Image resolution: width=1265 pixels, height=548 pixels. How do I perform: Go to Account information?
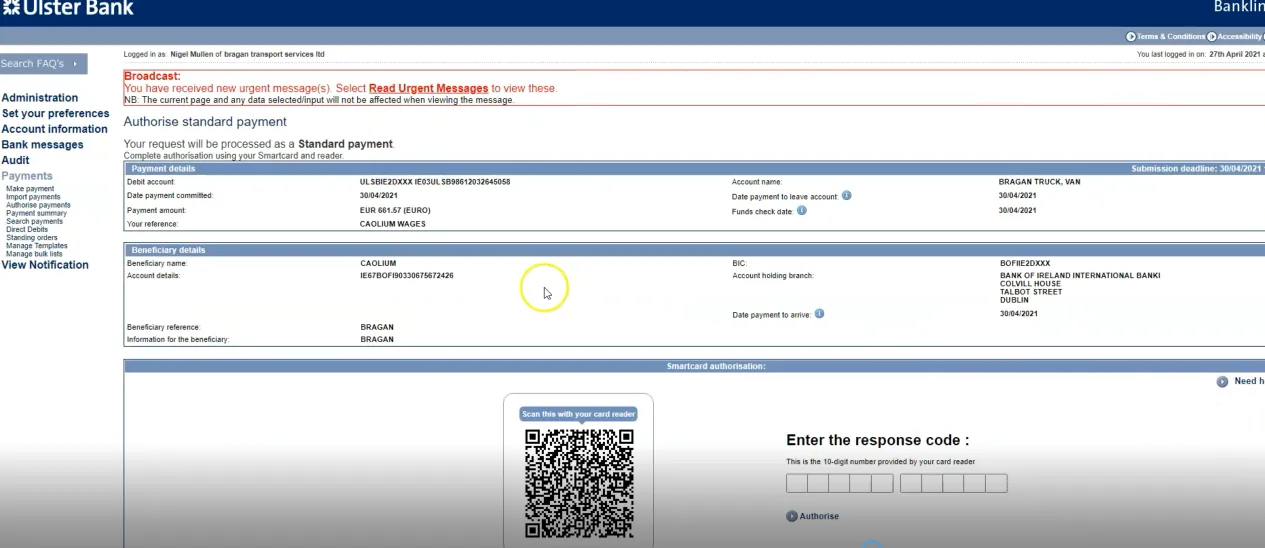54,129
